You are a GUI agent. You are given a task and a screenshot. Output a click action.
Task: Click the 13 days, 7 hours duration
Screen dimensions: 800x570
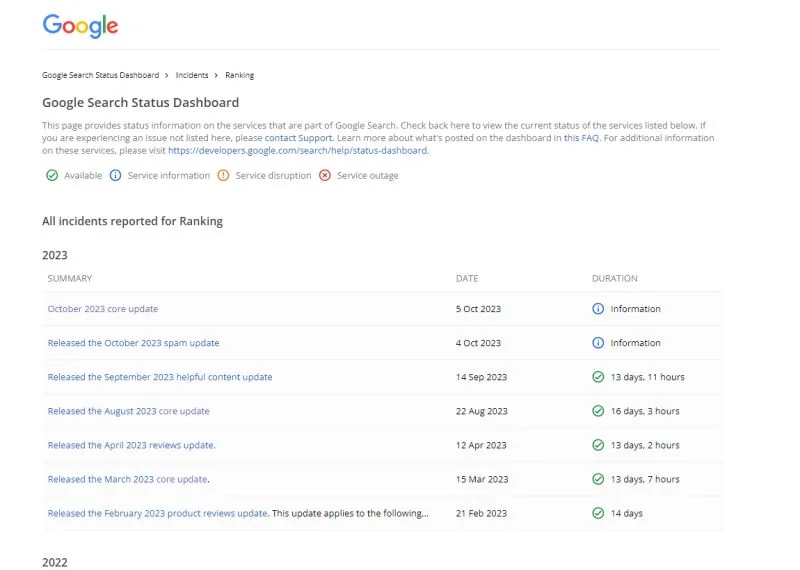coord(645,479)
